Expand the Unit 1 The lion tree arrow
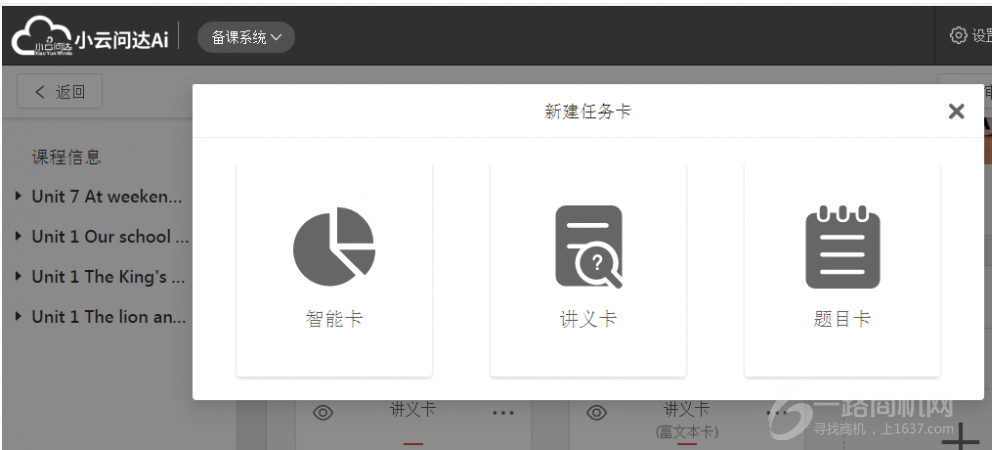 [18, 316]
